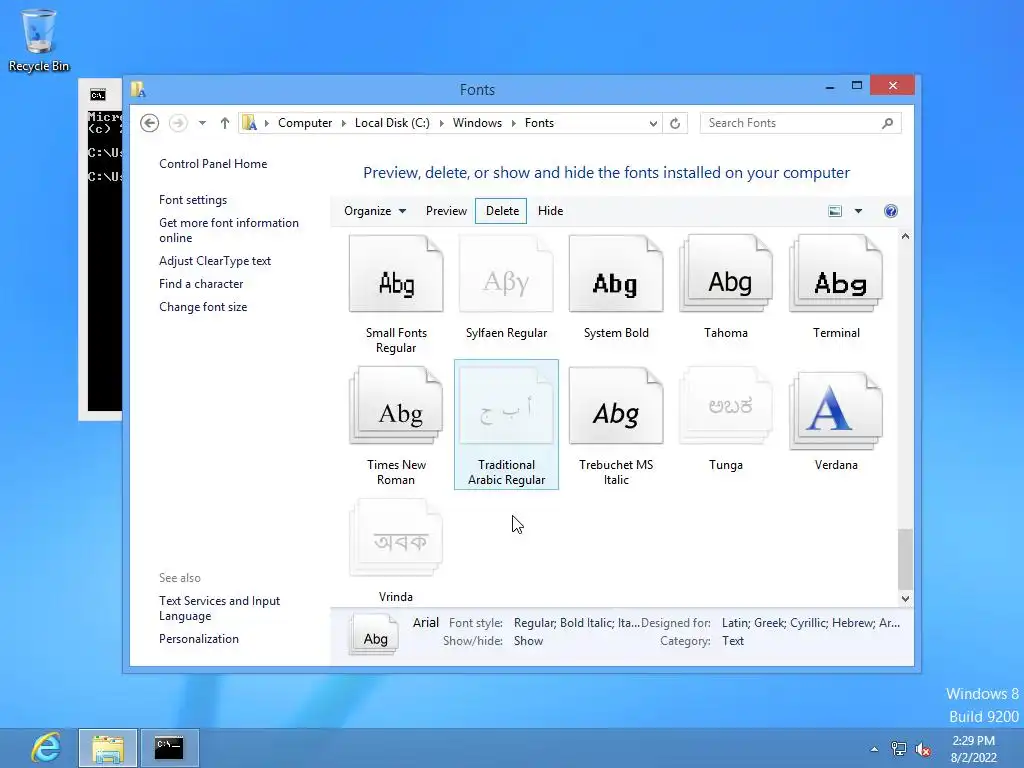1024x768 pixels.
Task: Click Fonts in the address breadcrumb
Action: click(539, 123)
